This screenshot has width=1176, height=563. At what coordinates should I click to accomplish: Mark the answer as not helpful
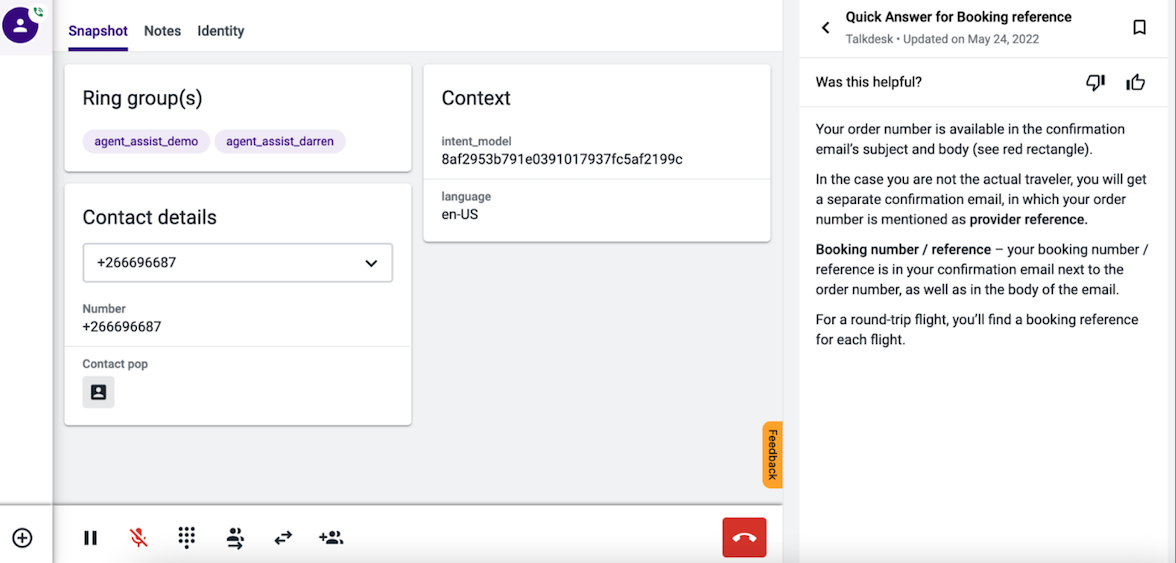tap(1096, 82)
